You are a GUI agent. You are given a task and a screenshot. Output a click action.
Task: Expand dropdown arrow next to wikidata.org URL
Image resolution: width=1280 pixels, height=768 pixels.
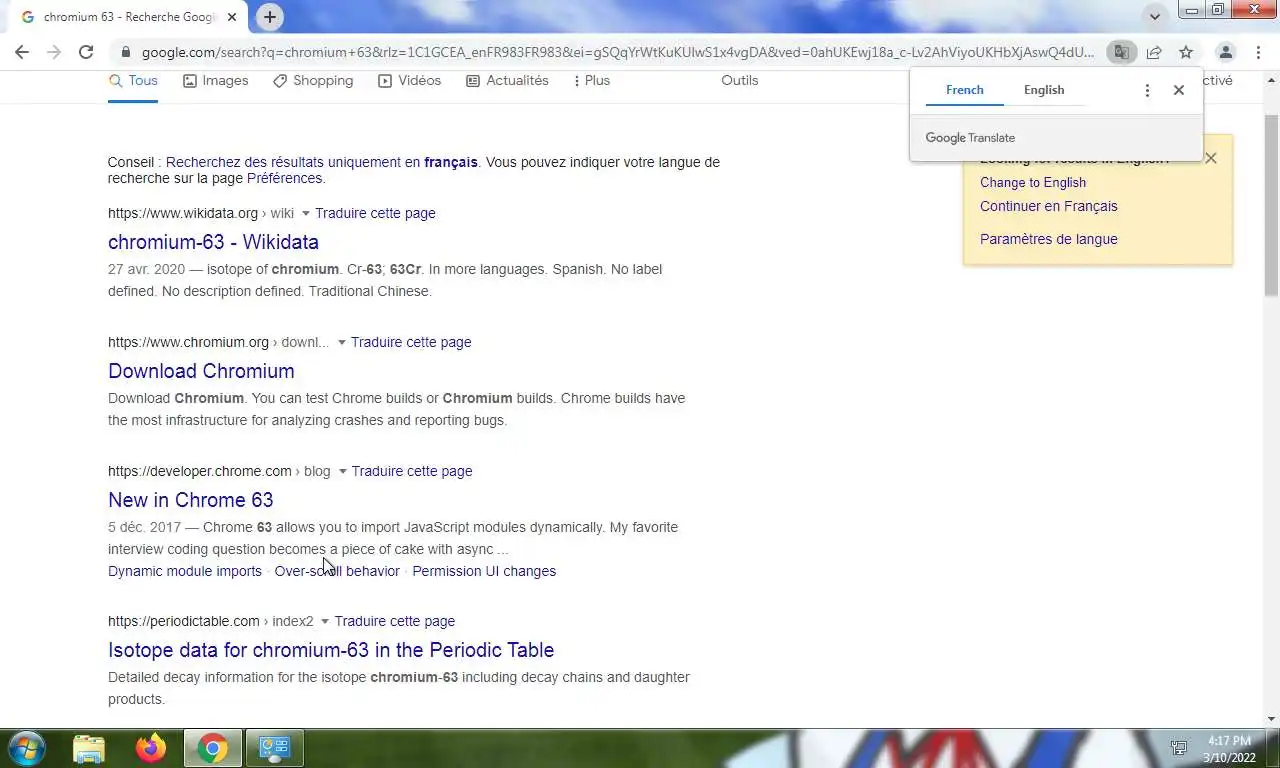coord(306,213)
